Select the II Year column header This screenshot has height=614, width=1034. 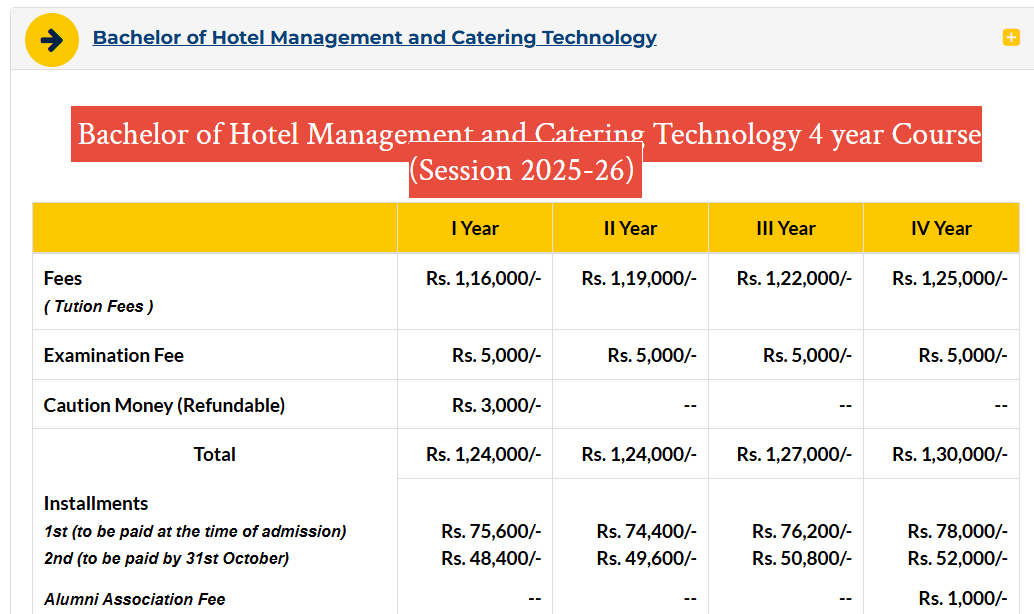pyautogui.click(x=629, y=228)
